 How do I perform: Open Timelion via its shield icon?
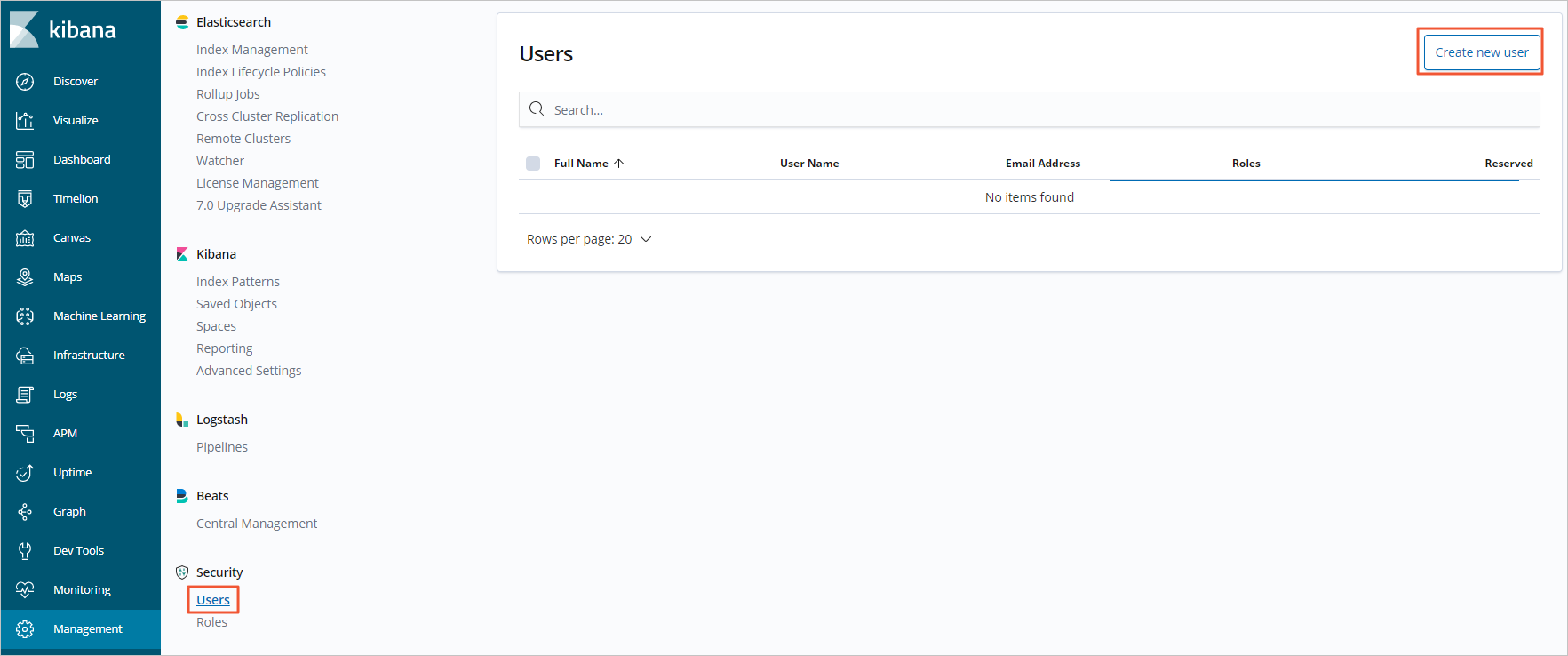click(25, 199)
